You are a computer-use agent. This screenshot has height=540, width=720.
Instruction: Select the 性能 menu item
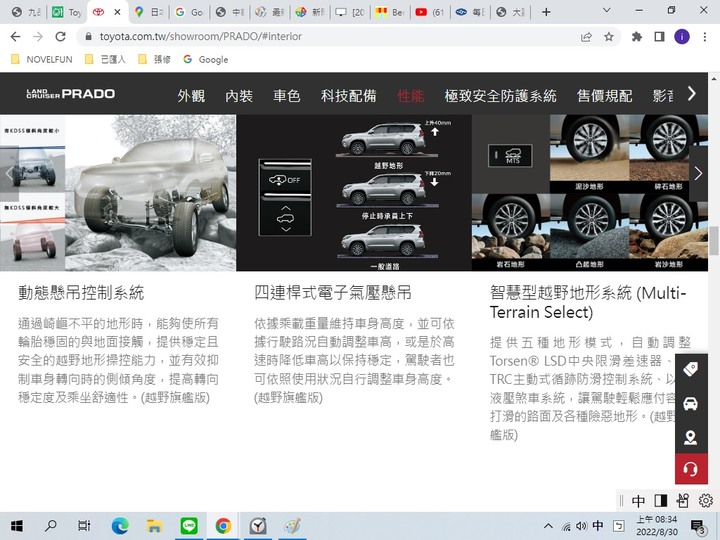pos(411,96)
